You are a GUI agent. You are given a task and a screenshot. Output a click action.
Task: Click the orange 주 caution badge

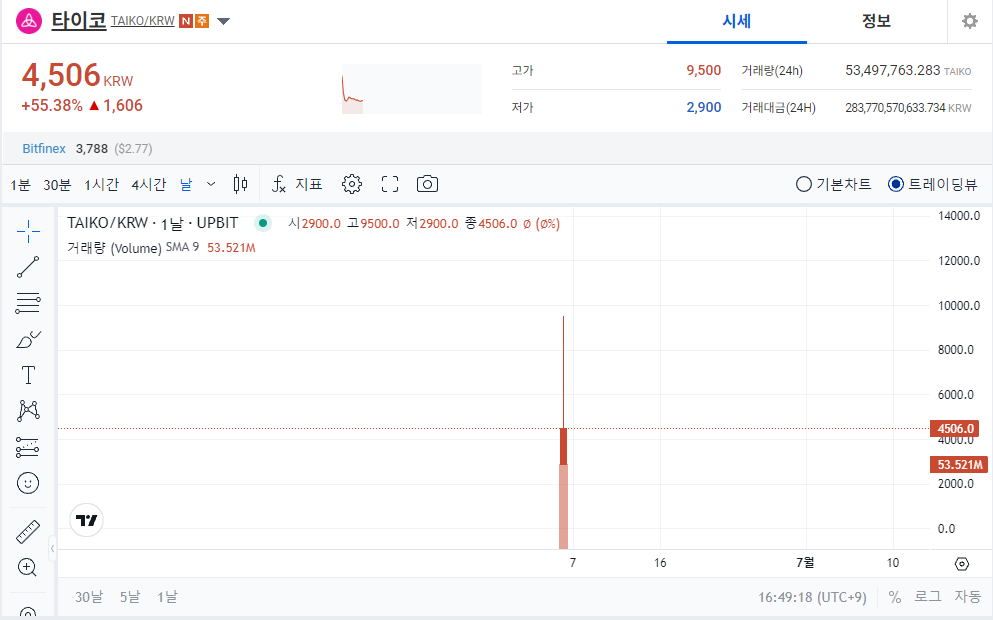pyautogui.click(x=201, y=21)
